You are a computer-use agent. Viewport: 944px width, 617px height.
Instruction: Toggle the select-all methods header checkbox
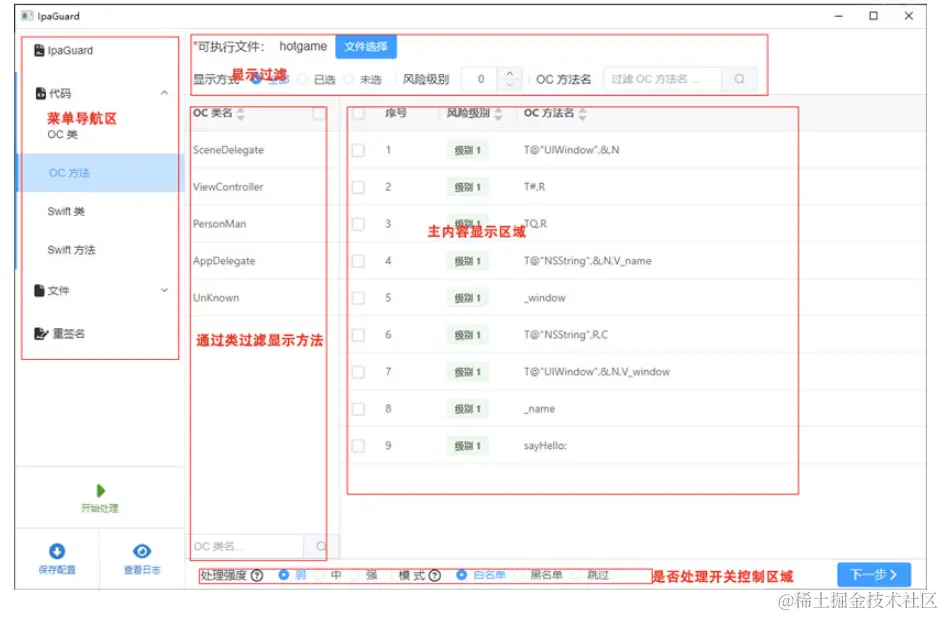(358, 113)
